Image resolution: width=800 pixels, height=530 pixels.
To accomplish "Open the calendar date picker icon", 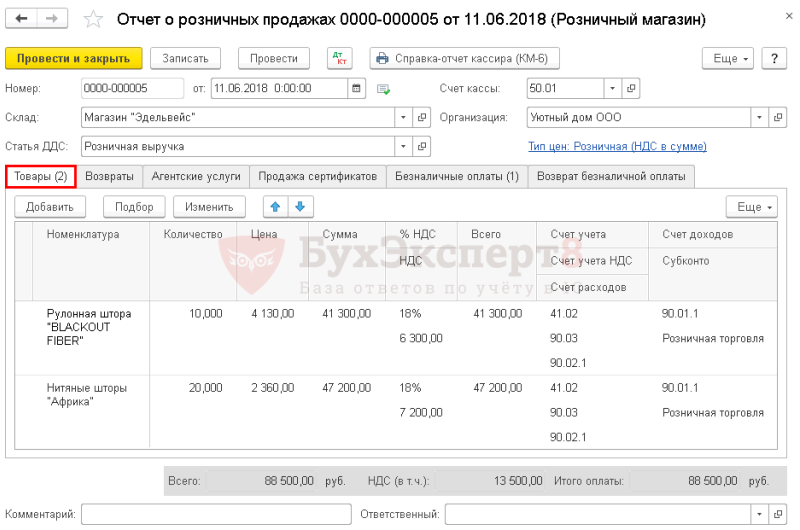I will pyautogui.click(x=356, y=88).
